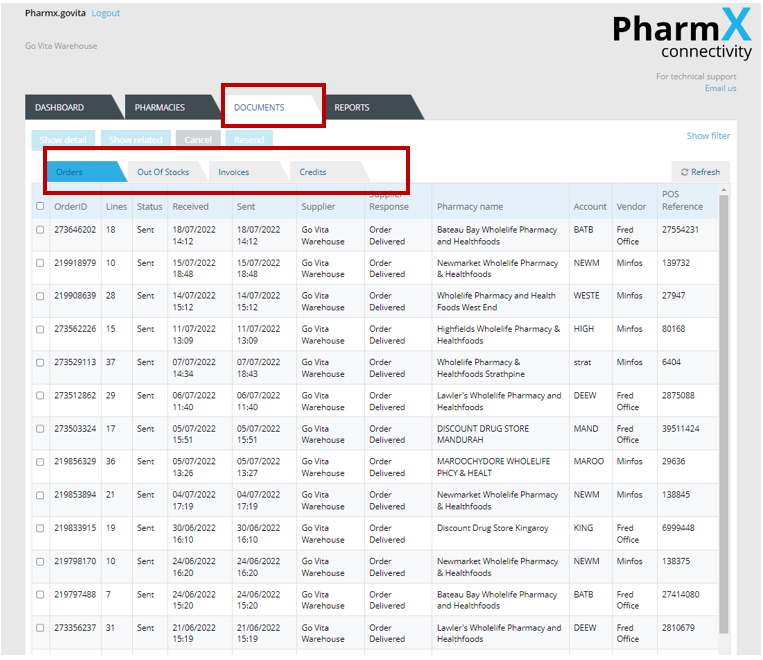Click the Refresh button
Image resolution: width=763 pixels, height=660 pixels.
(x=700, y=172)
